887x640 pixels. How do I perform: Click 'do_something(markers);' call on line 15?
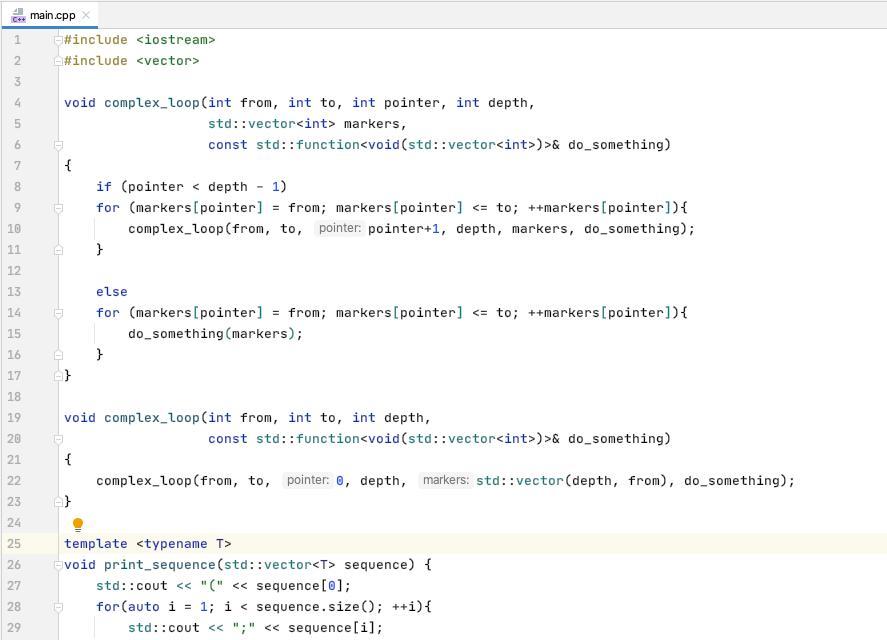(x=216, y=334)
